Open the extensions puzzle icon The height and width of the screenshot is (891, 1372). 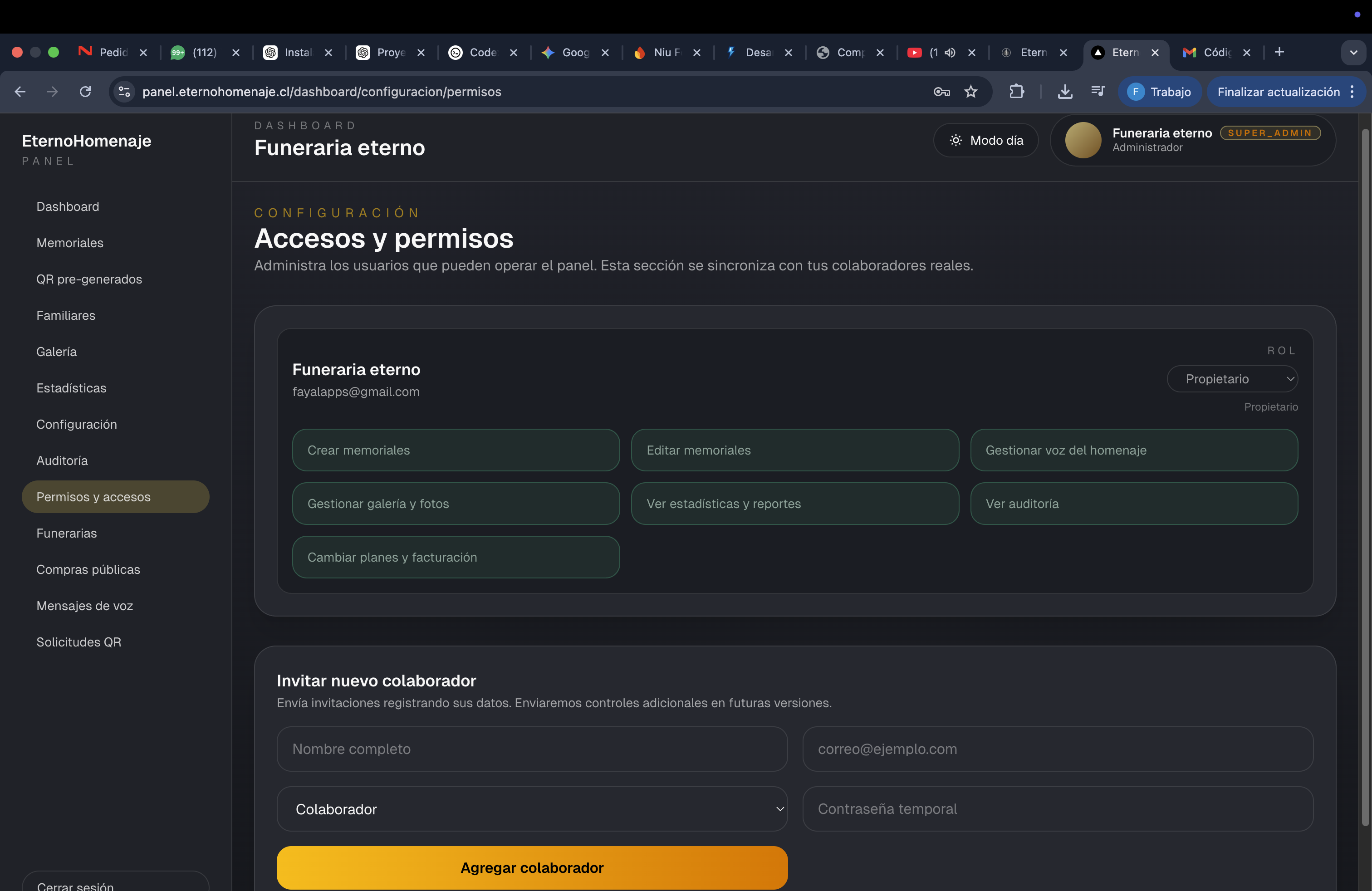(x=1017, y=92)
